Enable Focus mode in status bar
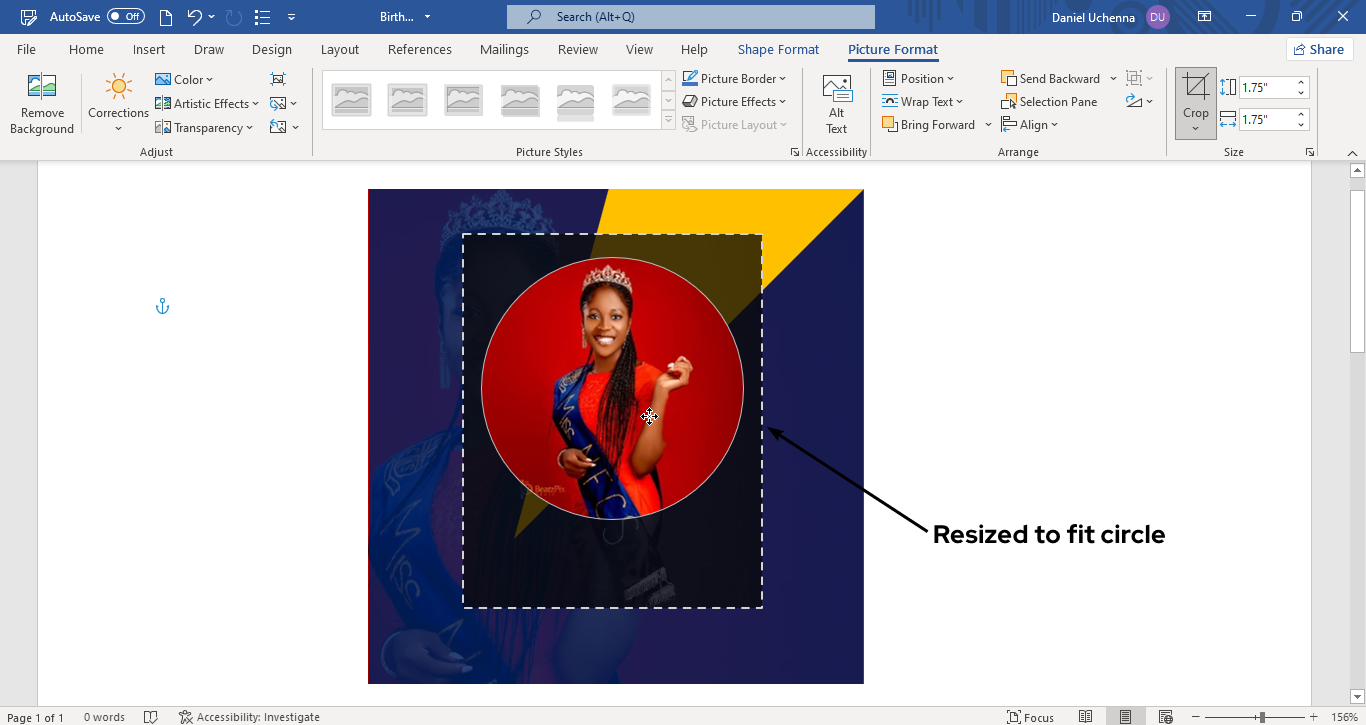The width and height of the screenshot is (1366, 725). [1030, 717]
